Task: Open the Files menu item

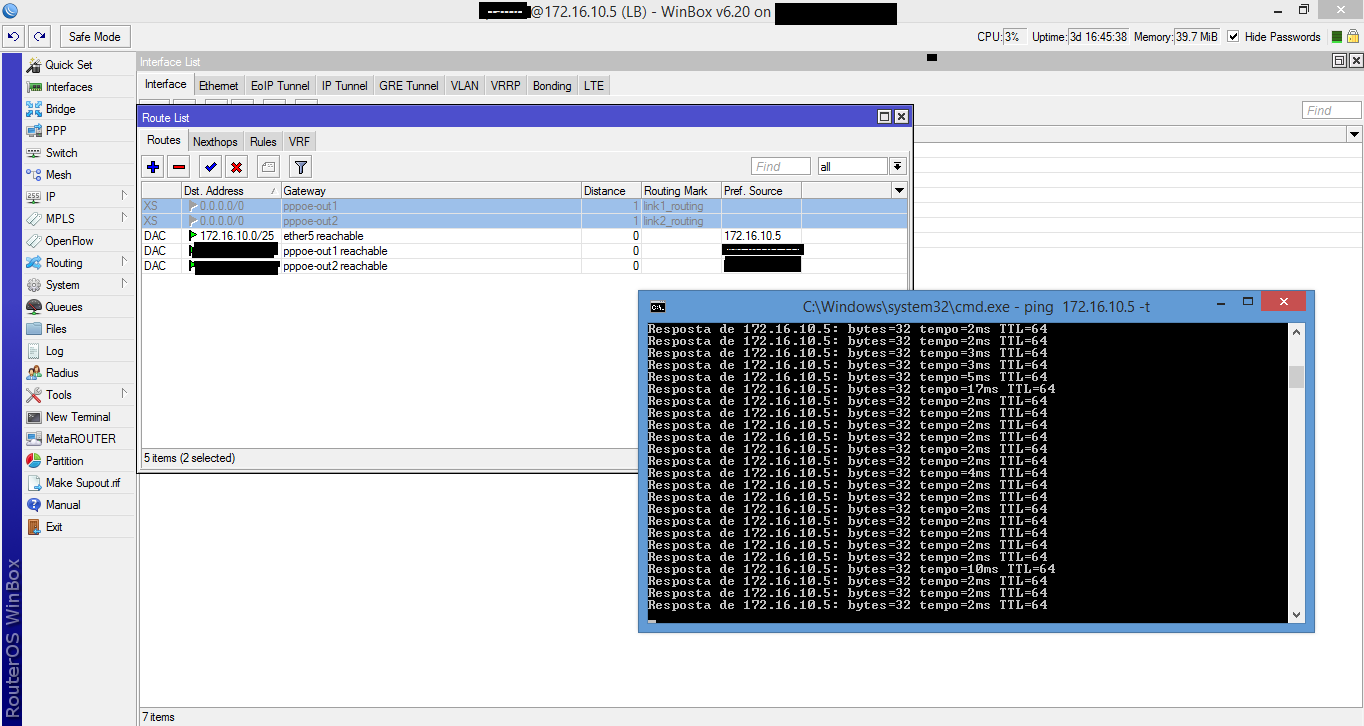Action: [56, 329]
